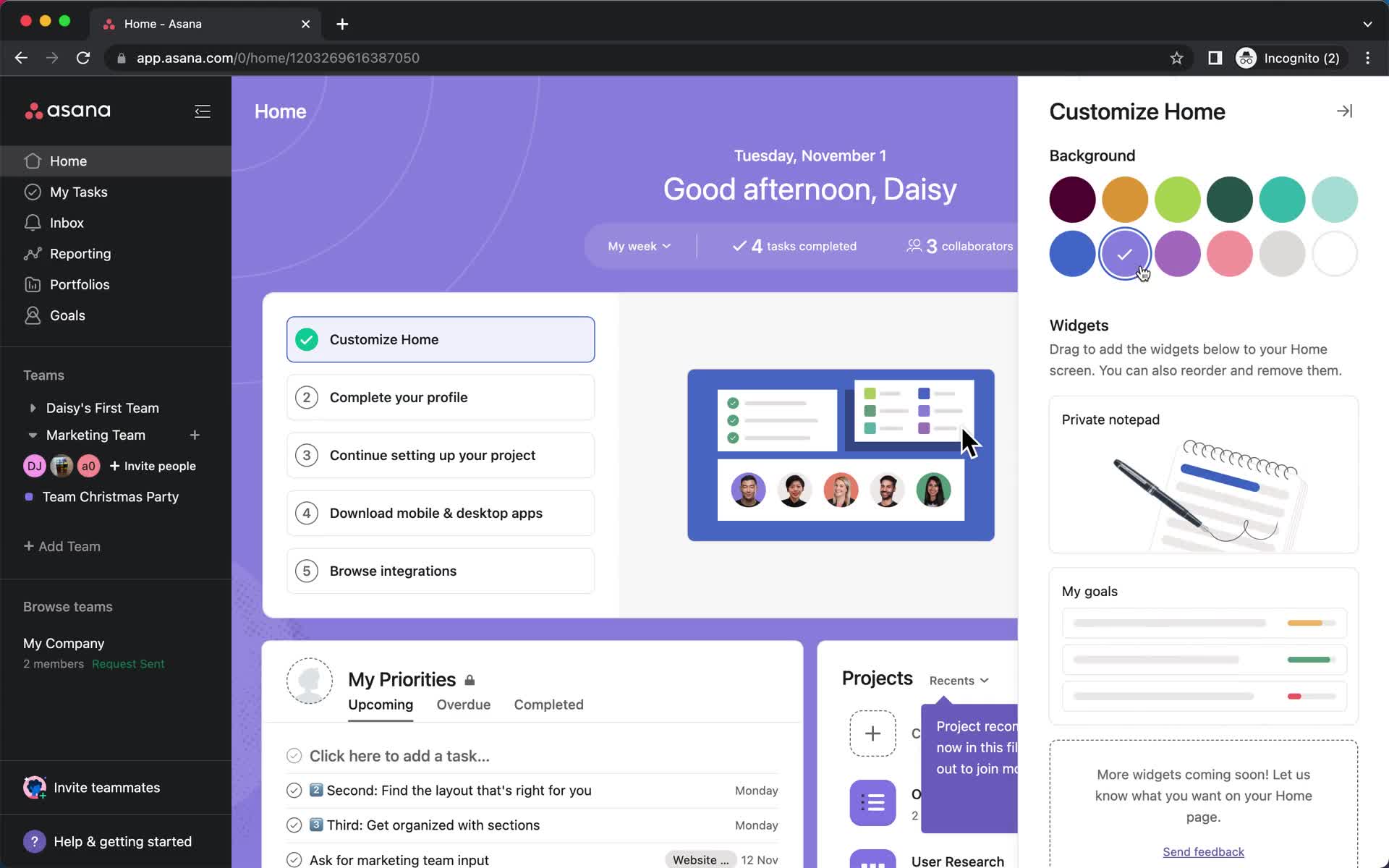Click the plus icon beside Marketing Team
This screenshot has height=868, width=1389.
195,435
